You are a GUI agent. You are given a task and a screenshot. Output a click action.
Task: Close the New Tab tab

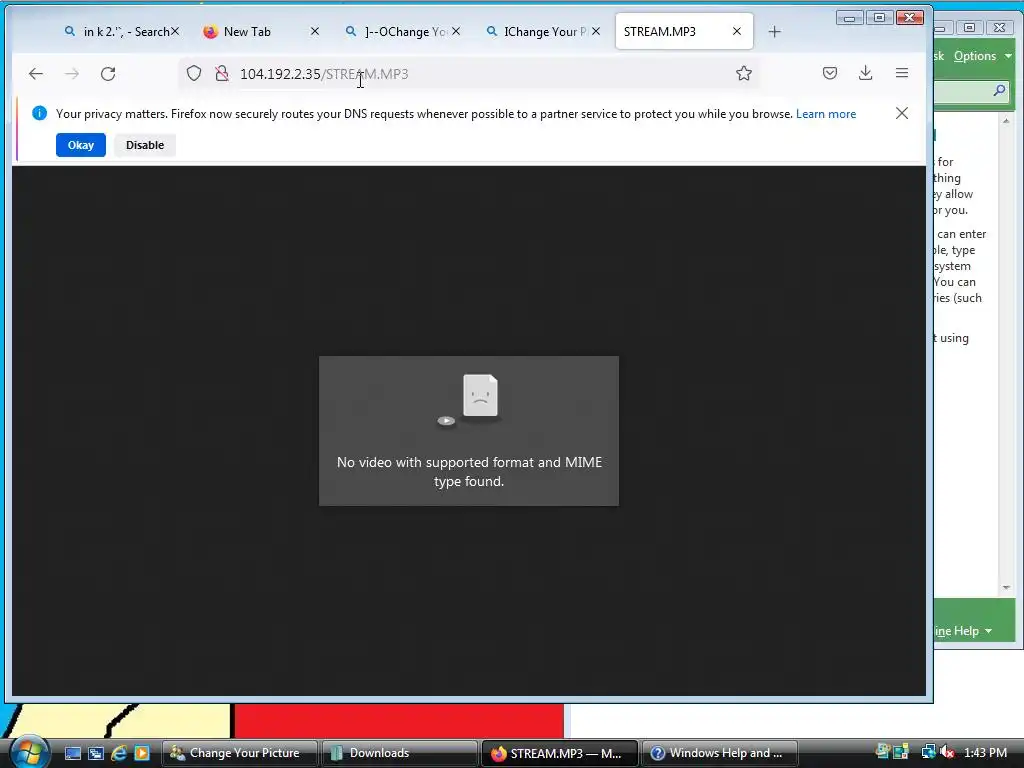pos(315,31)
